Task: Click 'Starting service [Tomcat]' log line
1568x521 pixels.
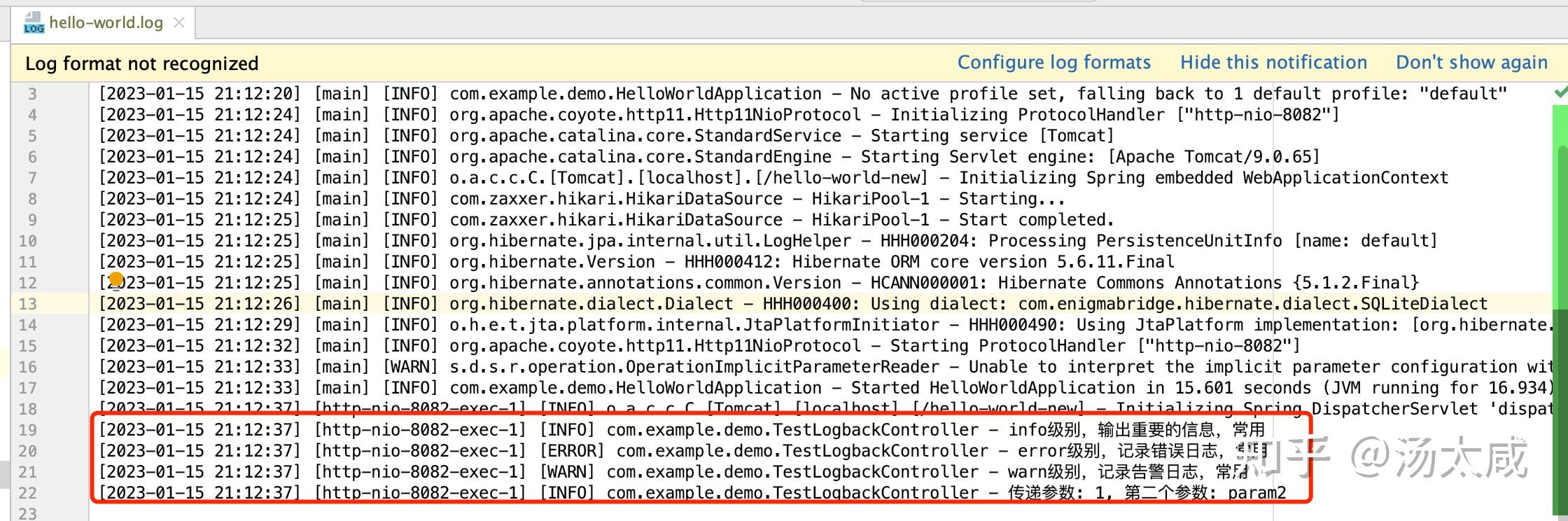Action: [605, 136]
